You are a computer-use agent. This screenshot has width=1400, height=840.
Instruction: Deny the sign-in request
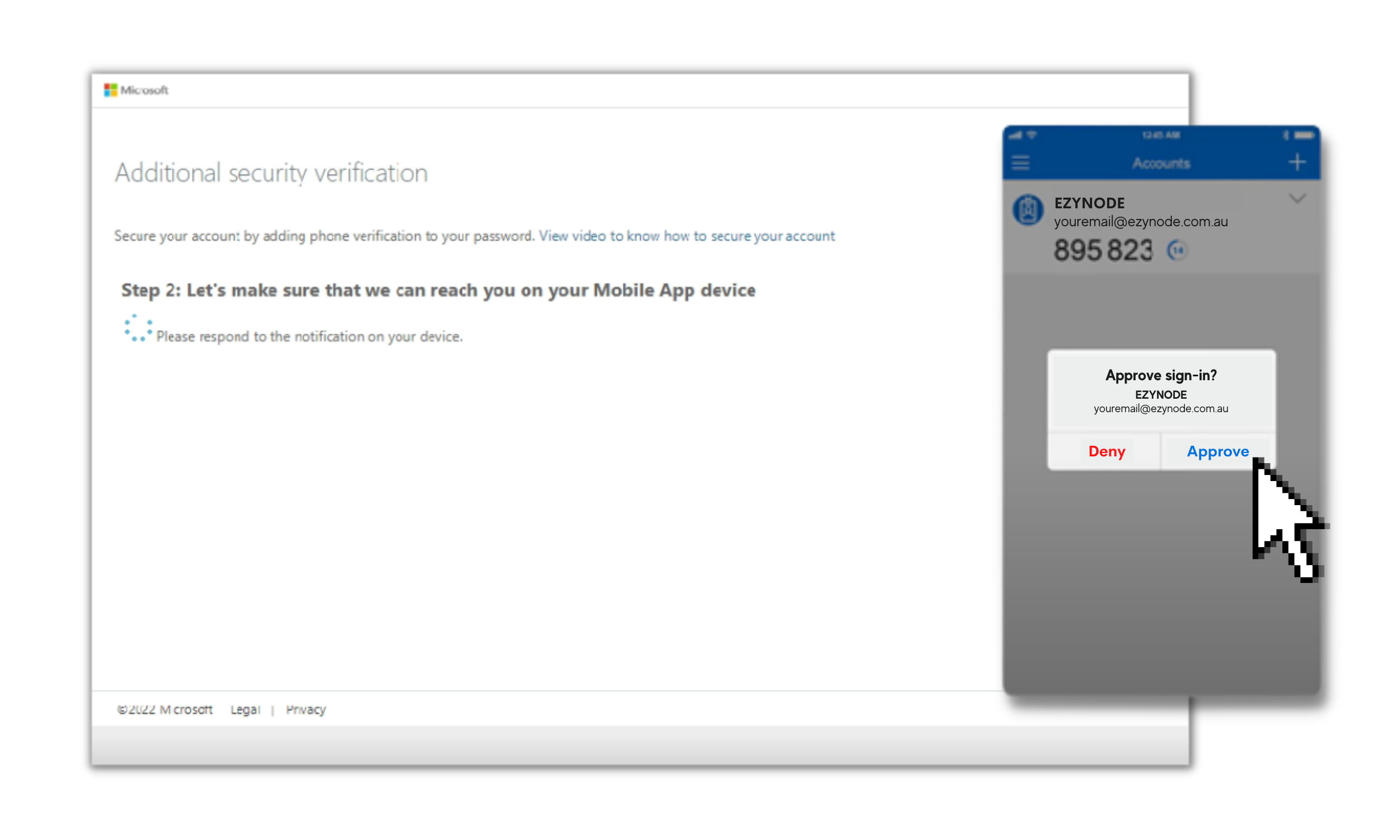pos(1107,452)
